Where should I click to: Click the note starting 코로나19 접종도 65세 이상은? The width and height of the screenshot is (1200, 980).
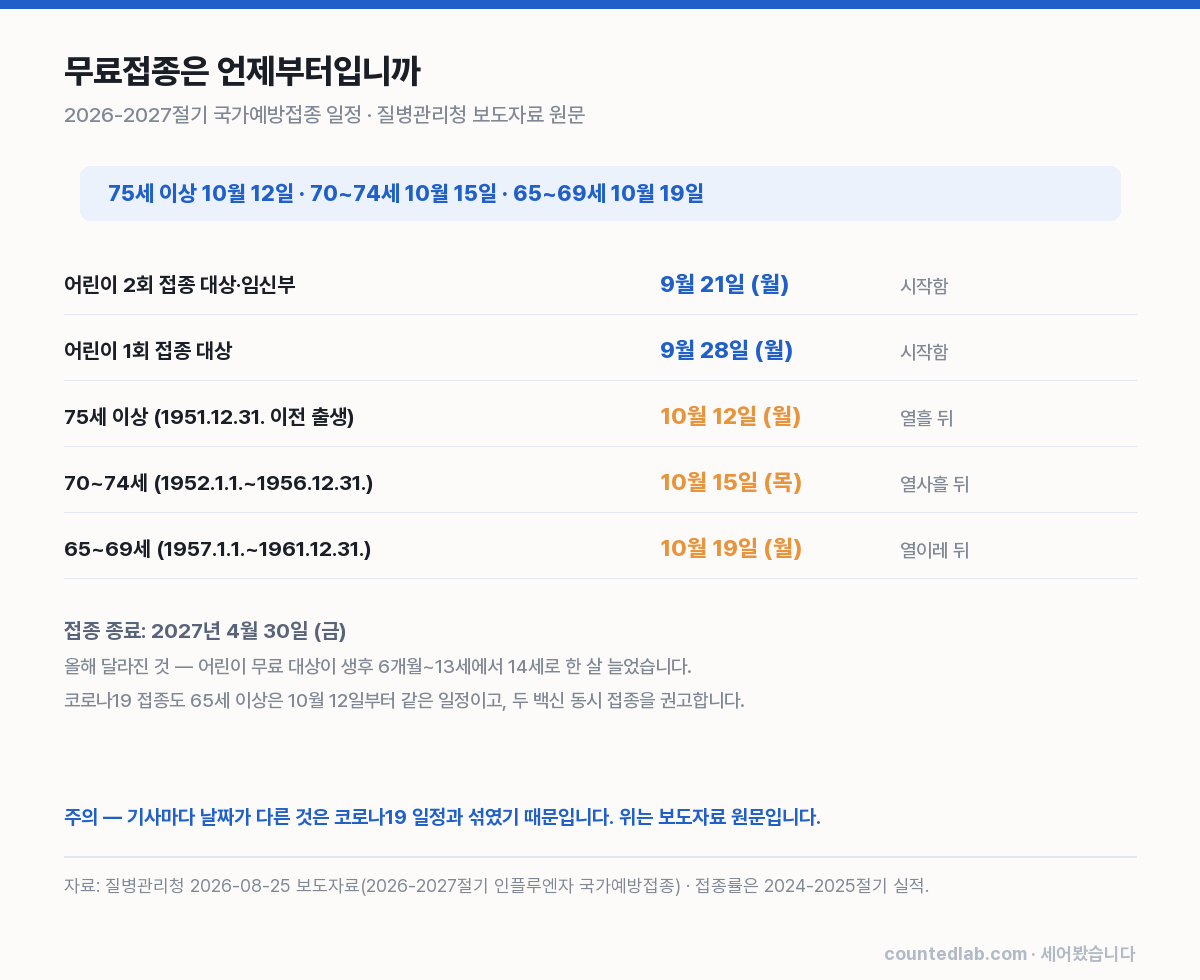pyautogui.click(x=404, y=700)
